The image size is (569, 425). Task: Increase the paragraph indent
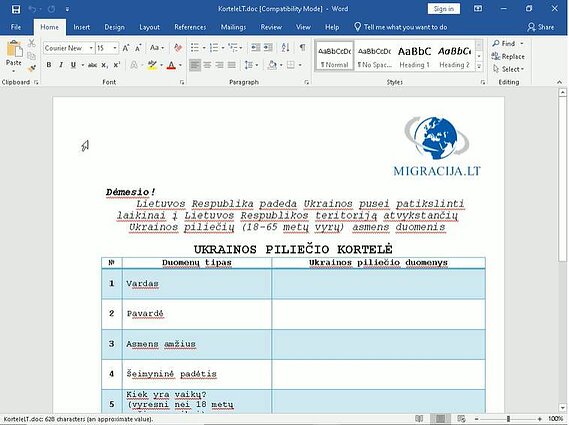[x=268, y=48]
